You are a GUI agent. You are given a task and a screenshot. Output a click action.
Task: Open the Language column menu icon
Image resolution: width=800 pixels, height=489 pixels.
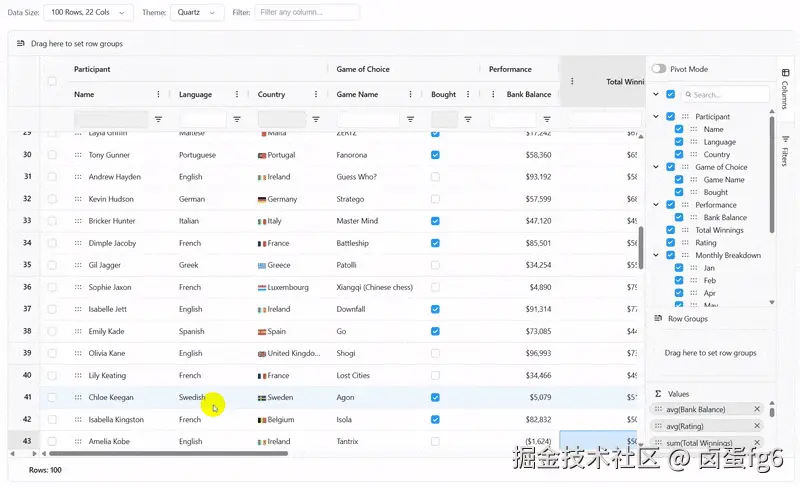point(237,94)
